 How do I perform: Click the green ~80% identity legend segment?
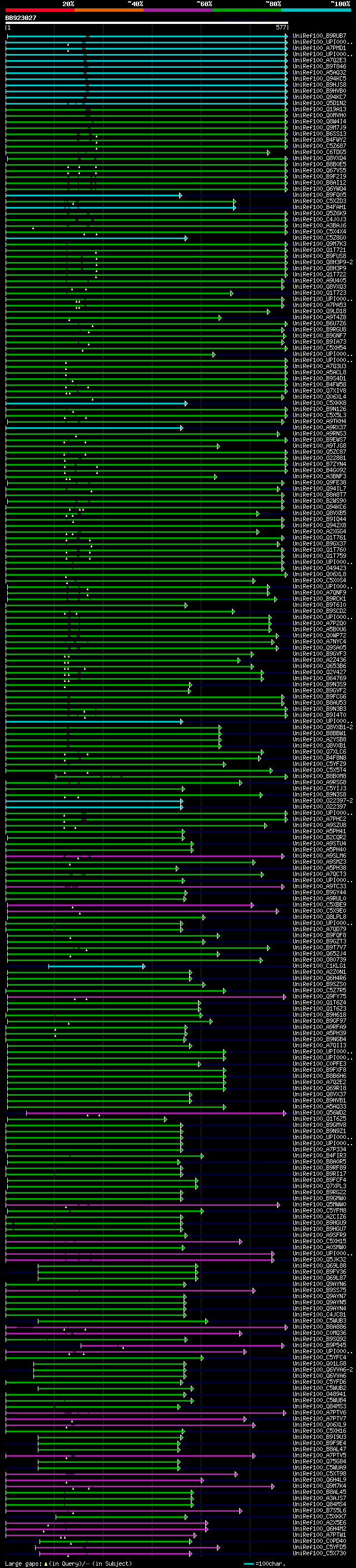click(247, 10)
